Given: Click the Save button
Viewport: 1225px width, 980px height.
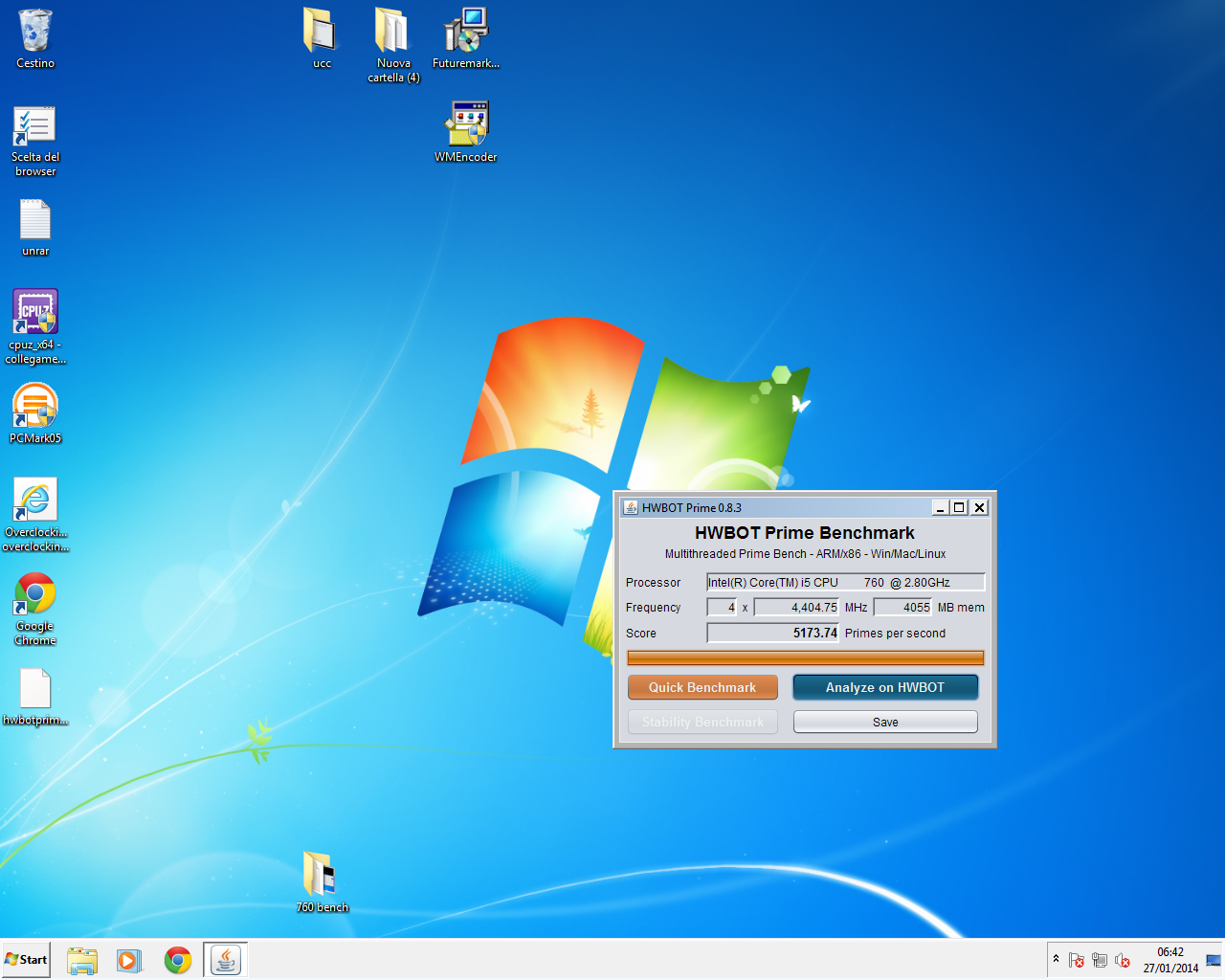Looking at the screenshot, I should point(885,722).
